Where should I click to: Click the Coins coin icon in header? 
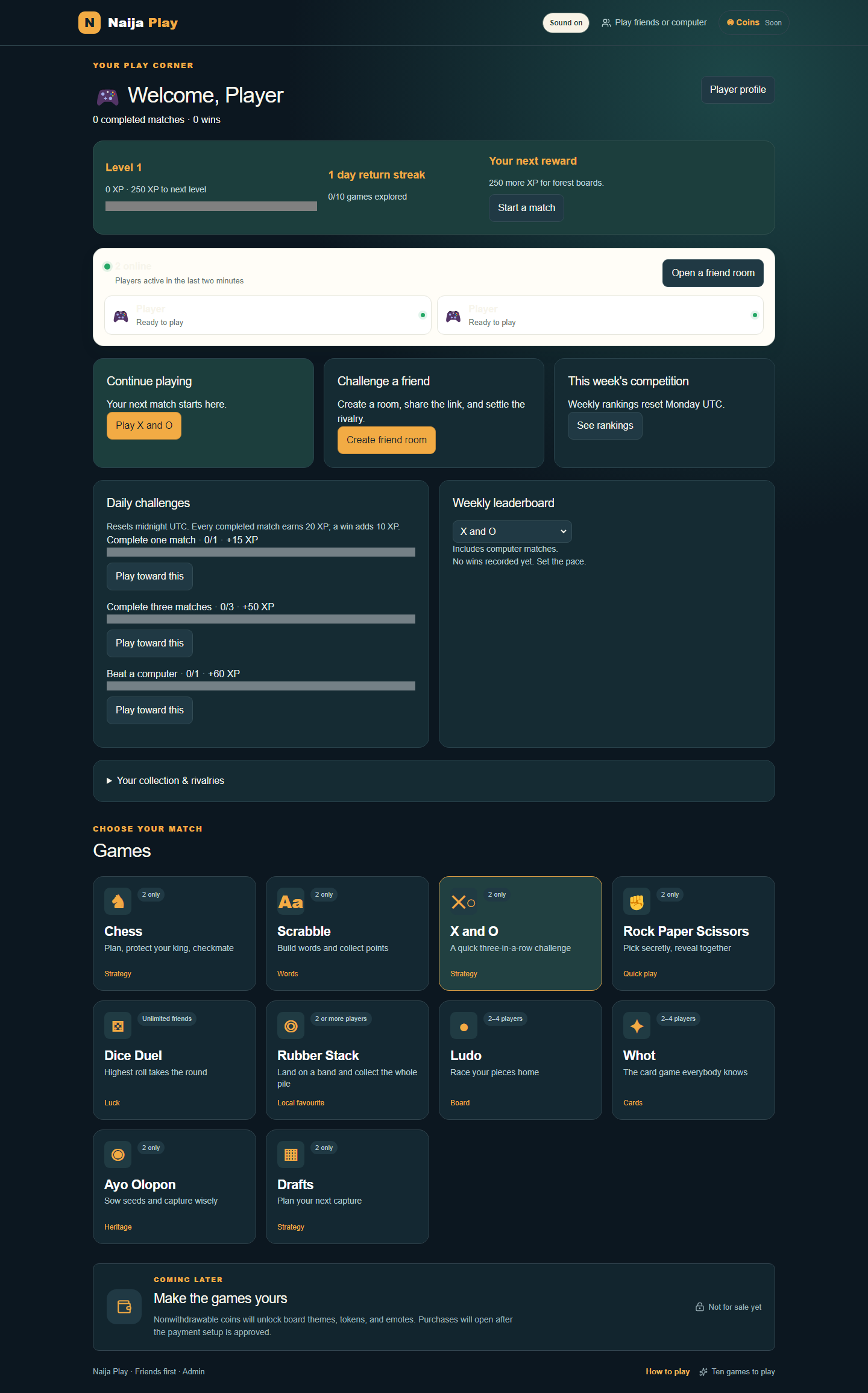[730, 22]
